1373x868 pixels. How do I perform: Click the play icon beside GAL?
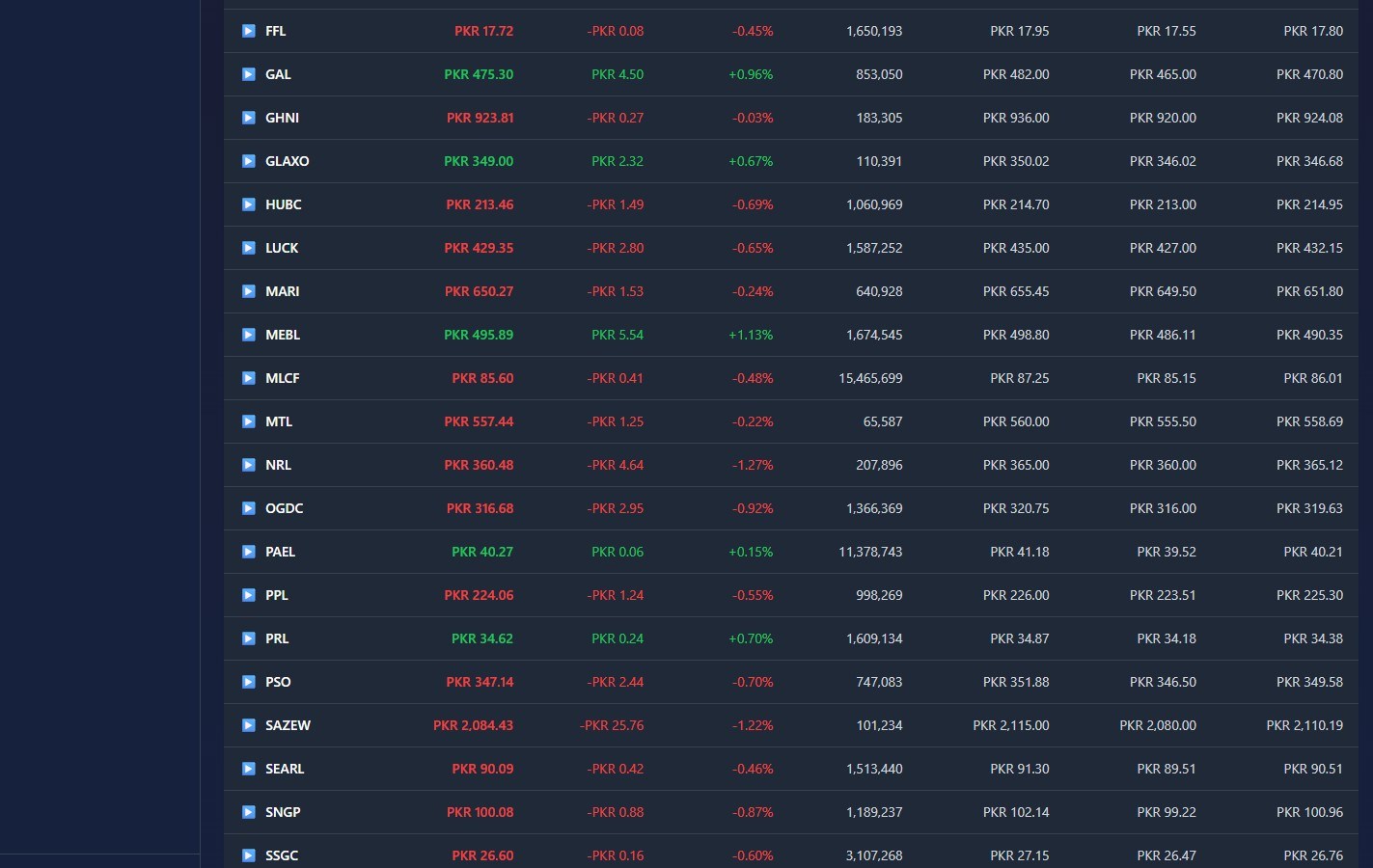click(248, 74)
